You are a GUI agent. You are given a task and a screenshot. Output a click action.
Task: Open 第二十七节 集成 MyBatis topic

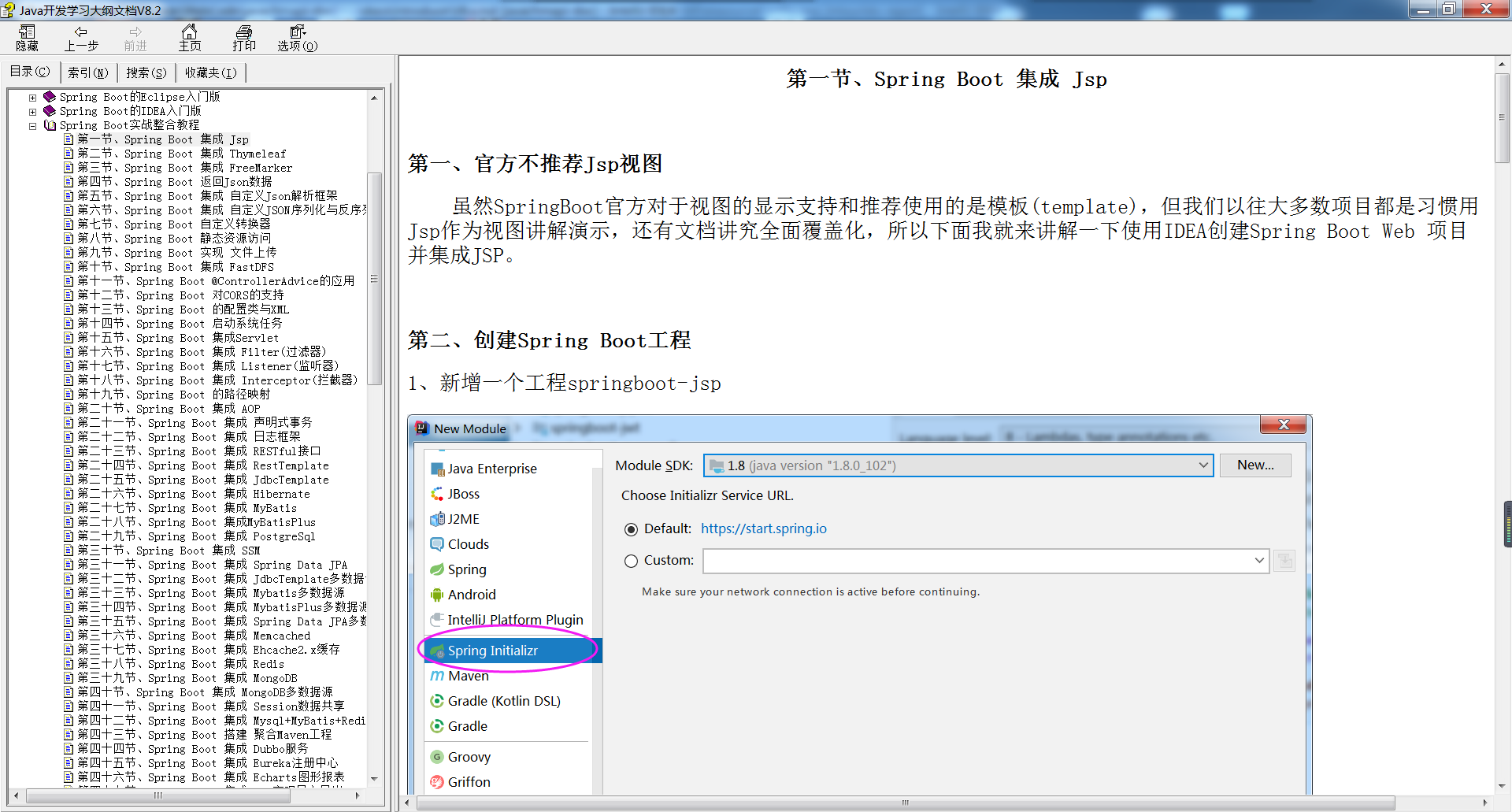click(x=187, y=508)
